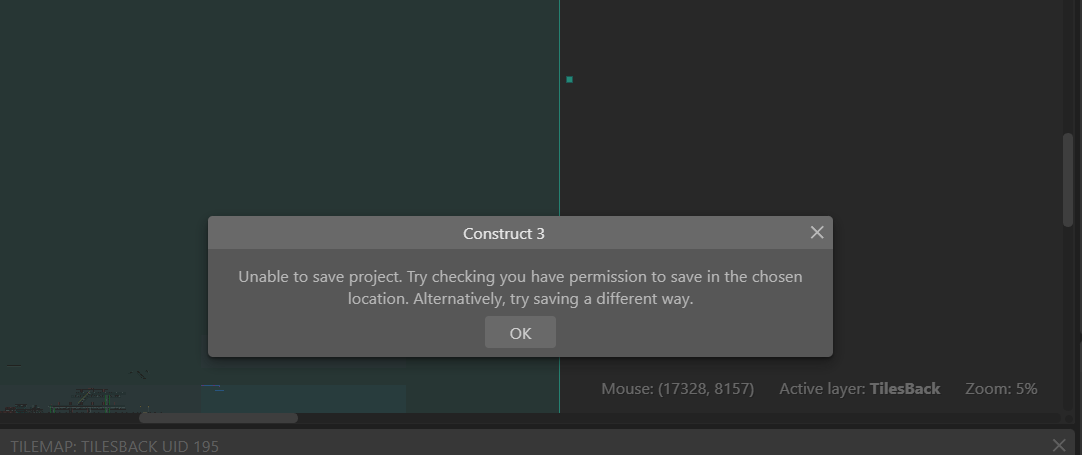
Task: Click the 'Active layer:' status label
Action: tap(822, 388)
